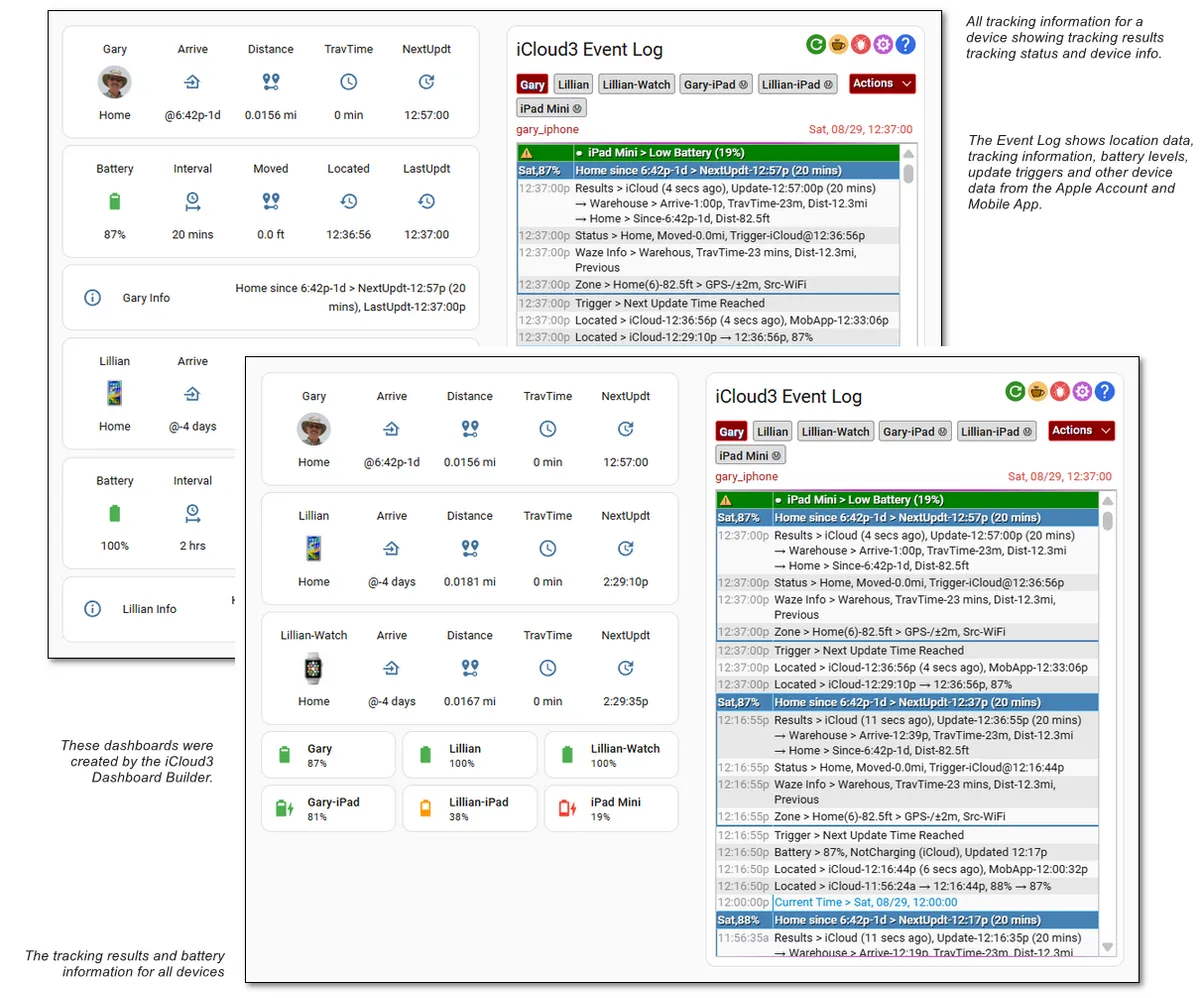Open the purple gear icon in the back Event Log

(x=882, y=44)
